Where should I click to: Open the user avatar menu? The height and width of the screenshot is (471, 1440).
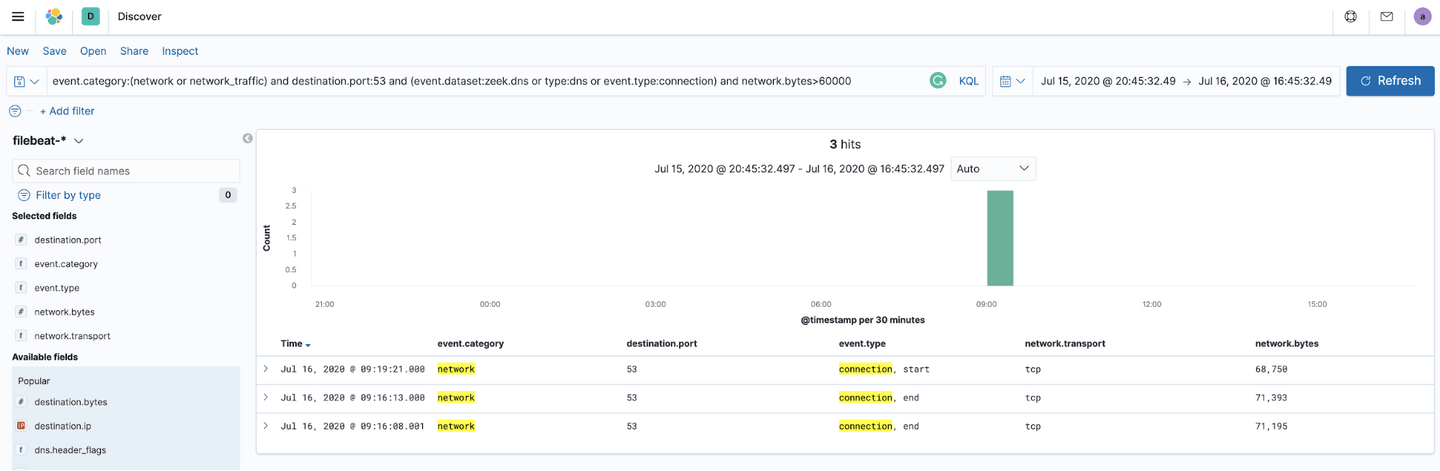tap(1422, 17)
